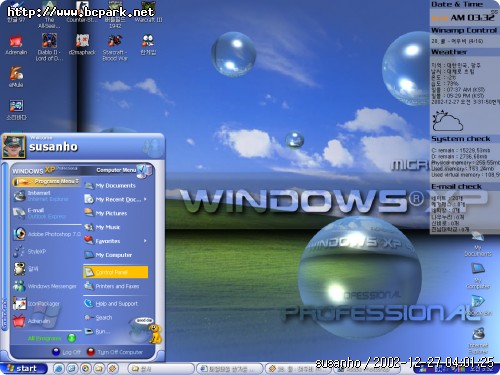Launch Starcraft Brood War desktop shortcut
The width and height of the screenshot is (500, 375).
(x=115, y=48)
